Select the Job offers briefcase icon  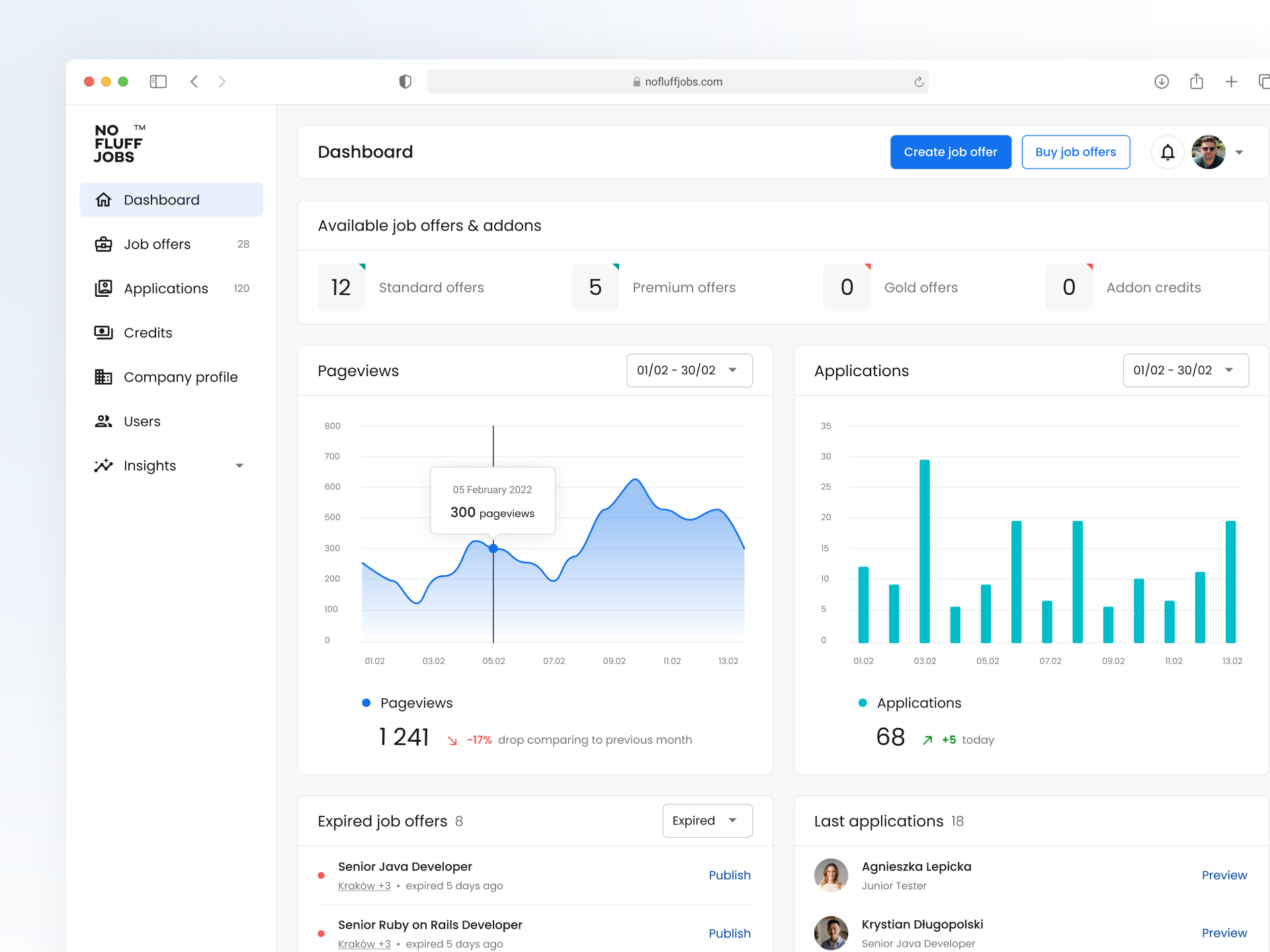104,244
